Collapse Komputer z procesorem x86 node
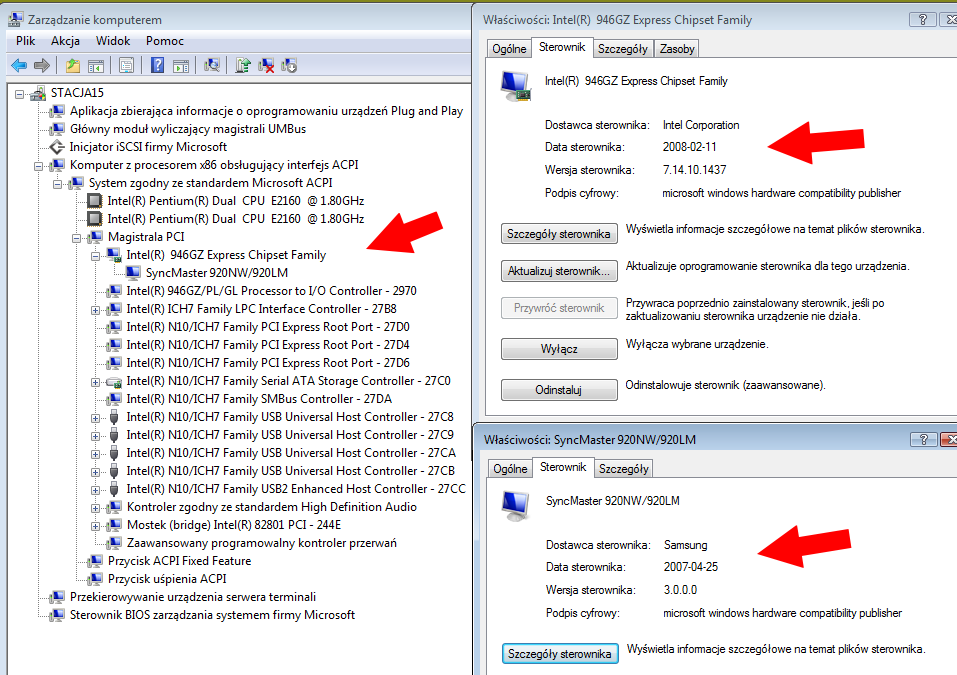This screenshot has height=675, width=957. click(x=38, y=166)
